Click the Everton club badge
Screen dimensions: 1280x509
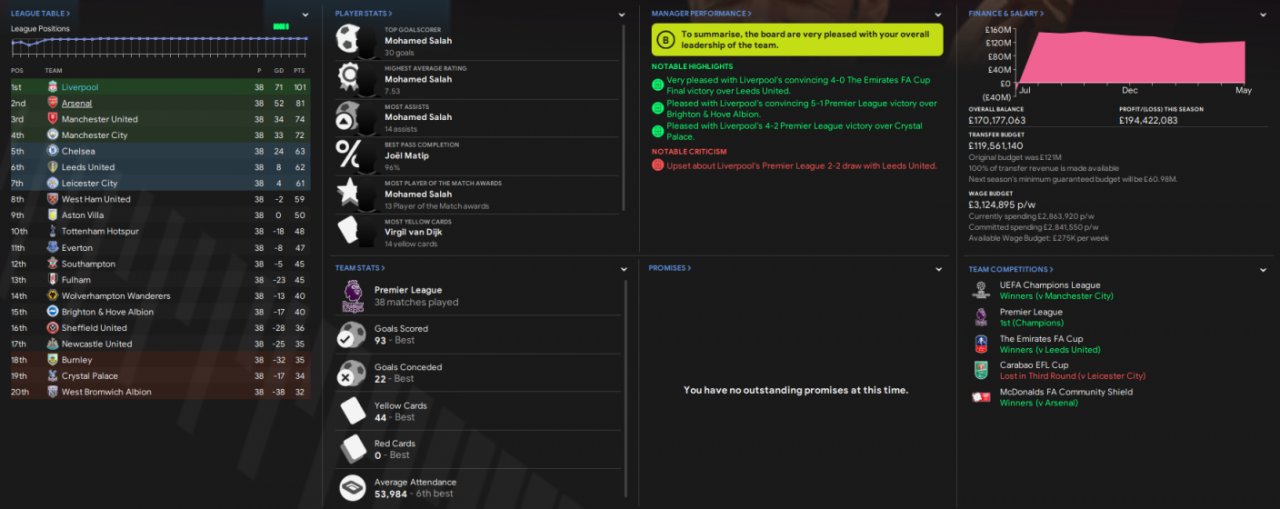pos(52,247)
